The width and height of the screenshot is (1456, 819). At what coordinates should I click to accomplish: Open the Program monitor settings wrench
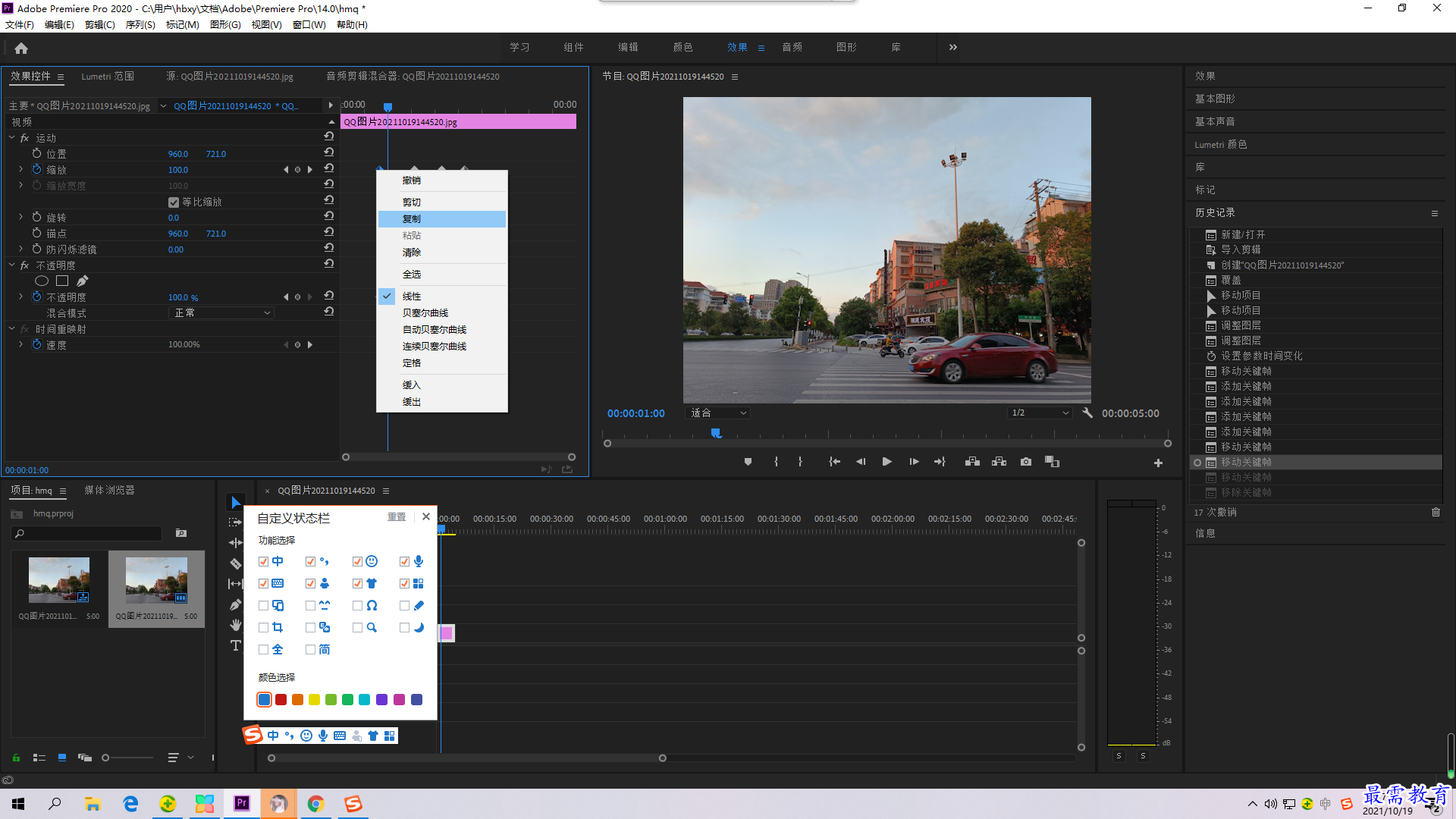click(x=1087, y=413)
